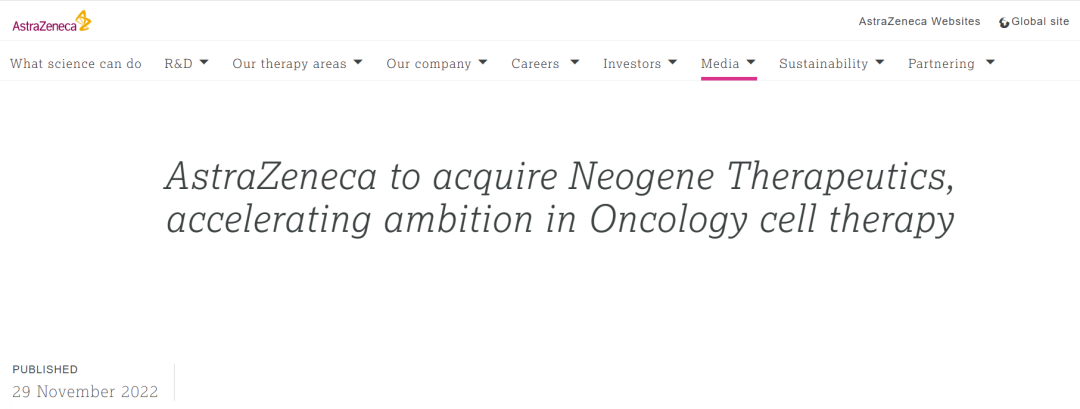Select the Media menu label

coord(720,64)
